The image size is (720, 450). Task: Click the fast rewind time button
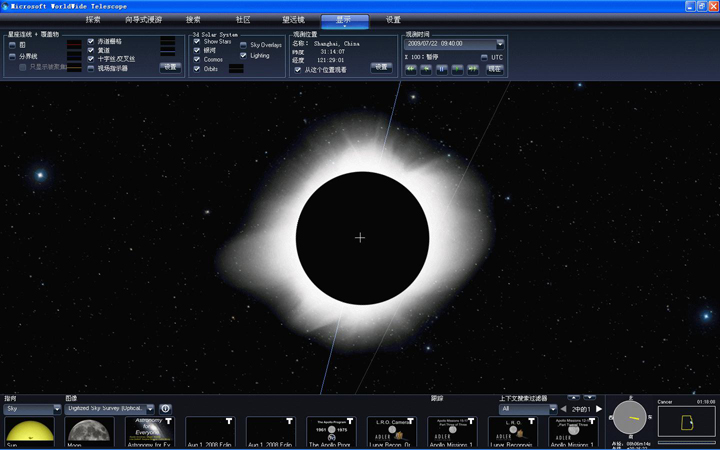411,69
